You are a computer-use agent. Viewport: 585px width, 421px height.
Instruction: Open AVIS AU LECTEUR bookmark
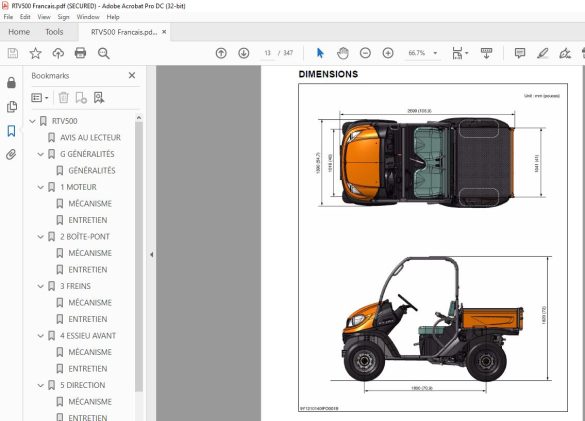pos(90,138)
